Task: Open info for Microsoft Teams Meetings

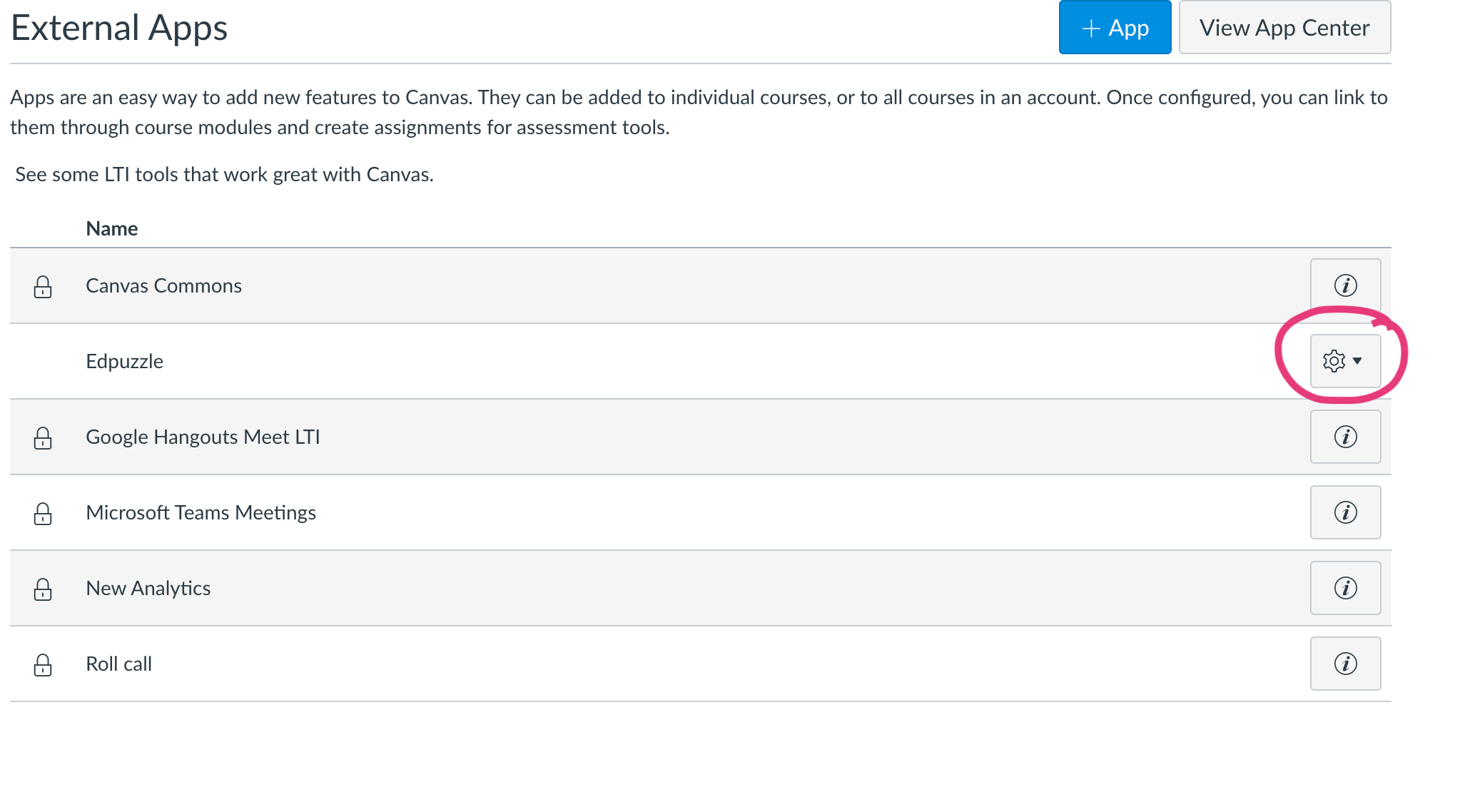Action: point(1345,512)
